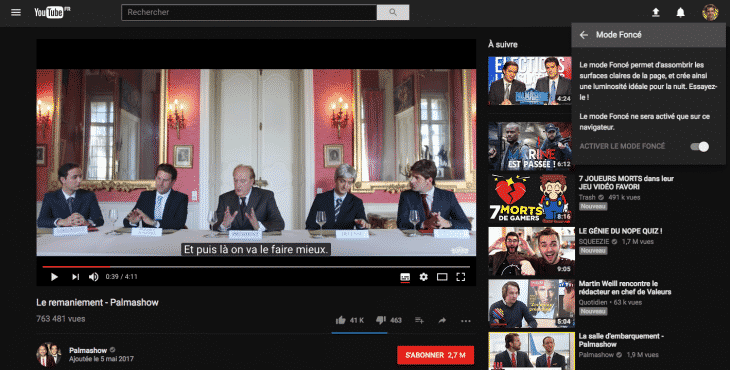Click the SQUEEZIE channel name
The height and width of the screenshot is (370, 730).
pos(594,242)
